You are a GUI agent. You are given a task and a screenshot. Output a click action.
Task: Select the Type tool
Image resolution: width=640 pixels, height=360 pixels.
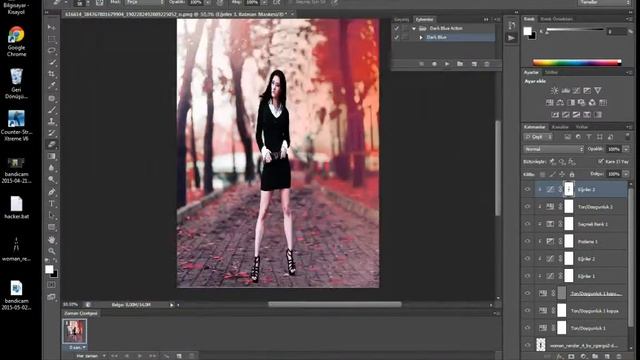(x=51, y=204)
